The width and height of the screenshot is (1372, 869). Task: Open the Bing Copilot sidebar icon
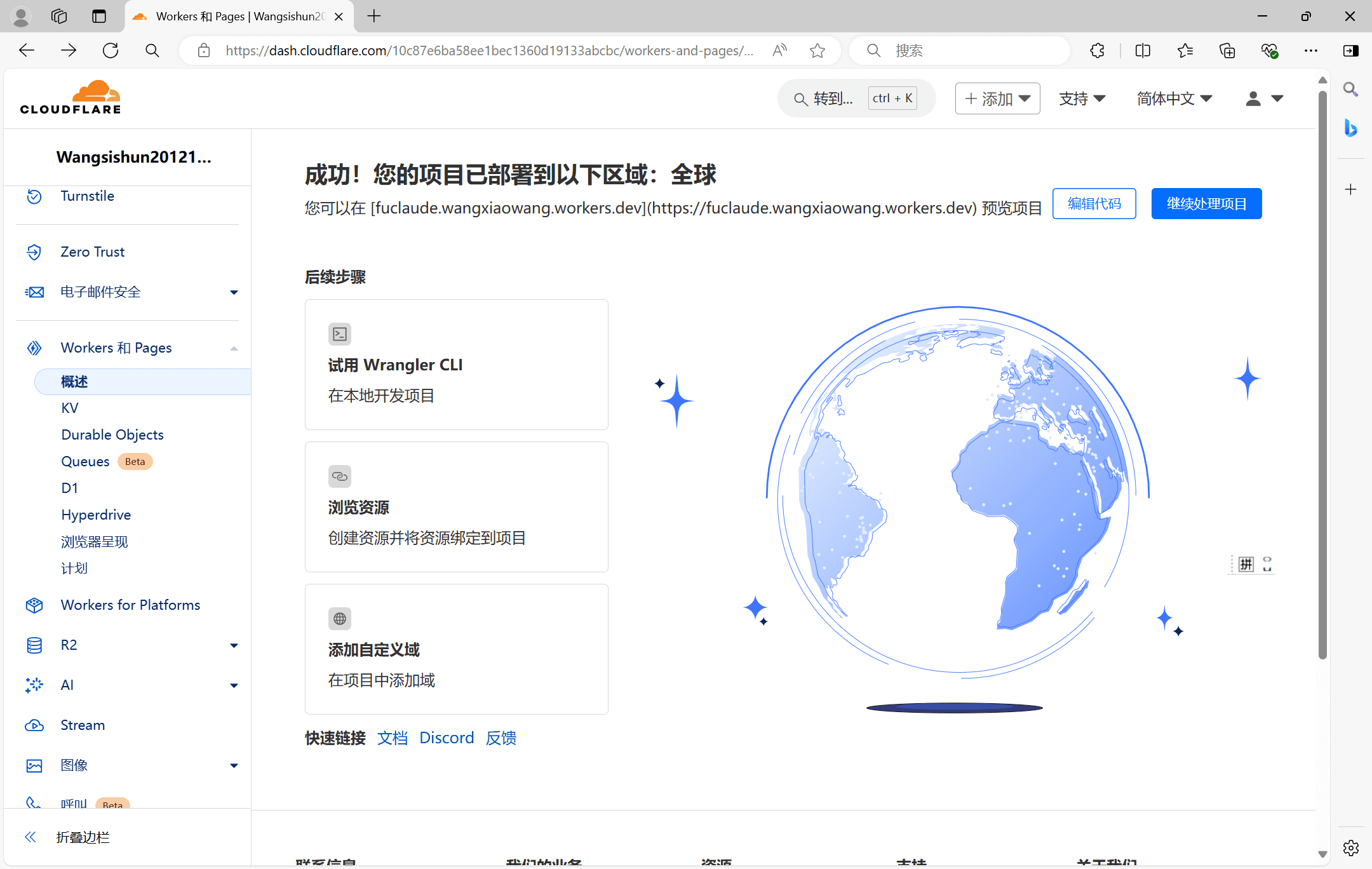(x=1351, y=128)
